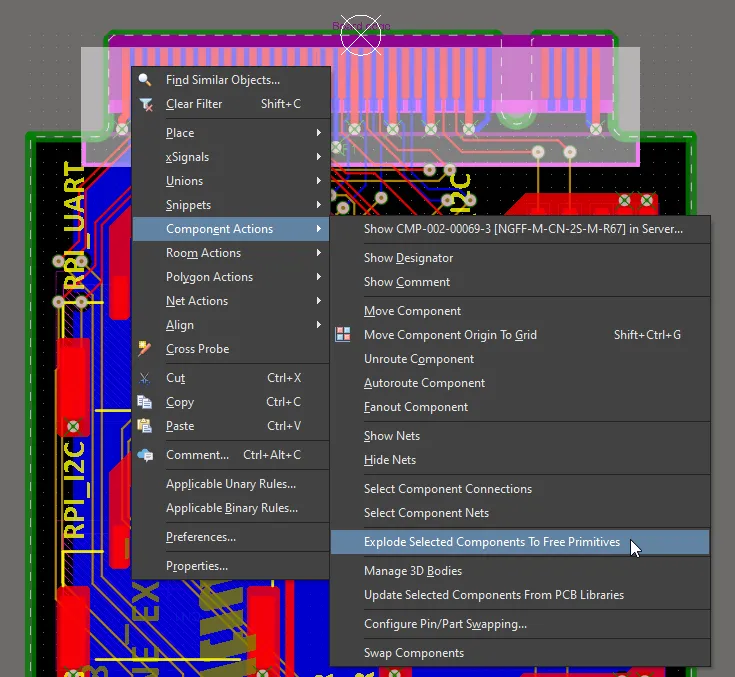Choose Select Component Connections
Screen dimensions: 735x677
point(520,489)
